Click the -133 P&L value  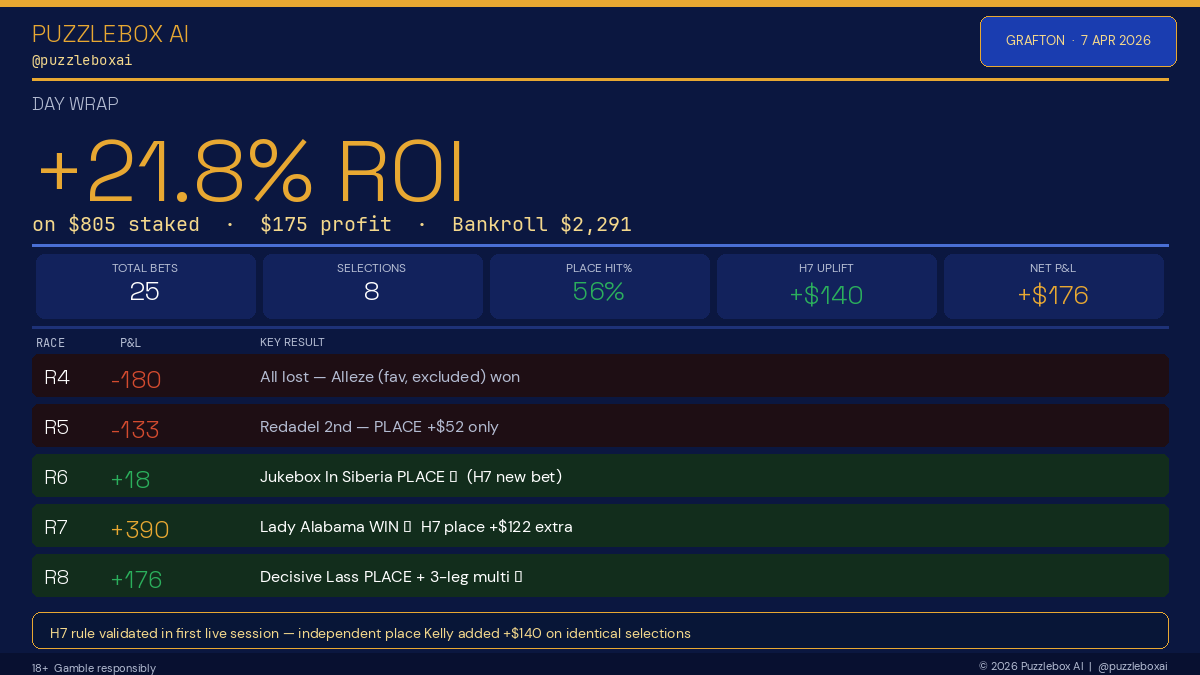click(x=135, y=429)
